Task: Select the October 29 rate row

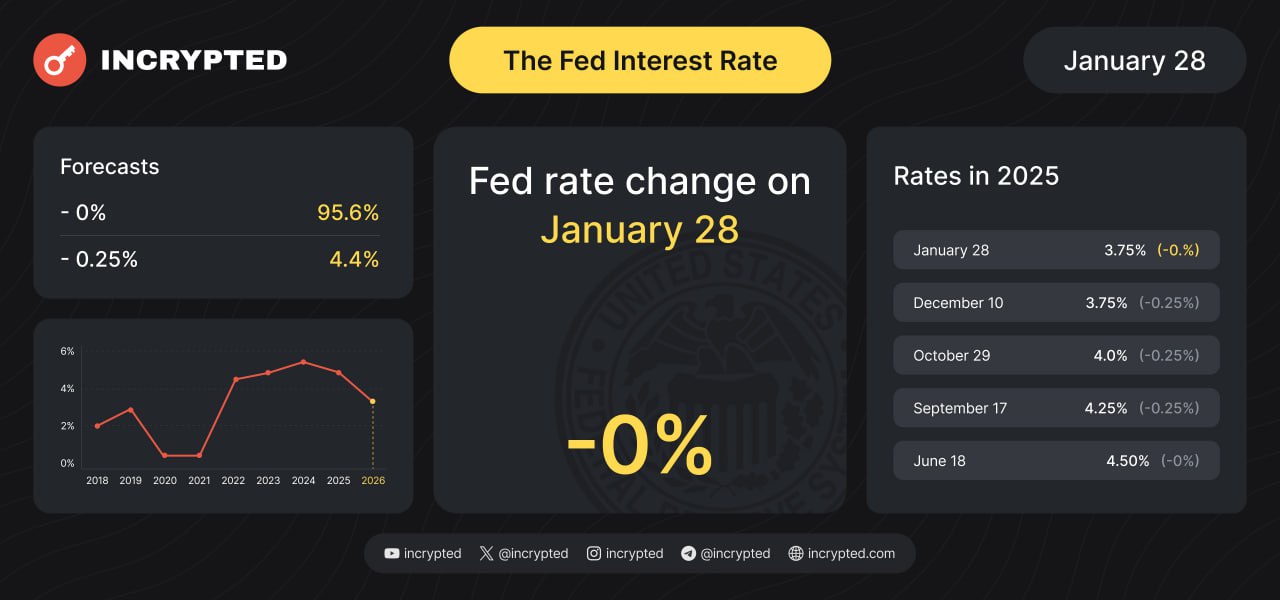Action: (x=1056, y=355)
